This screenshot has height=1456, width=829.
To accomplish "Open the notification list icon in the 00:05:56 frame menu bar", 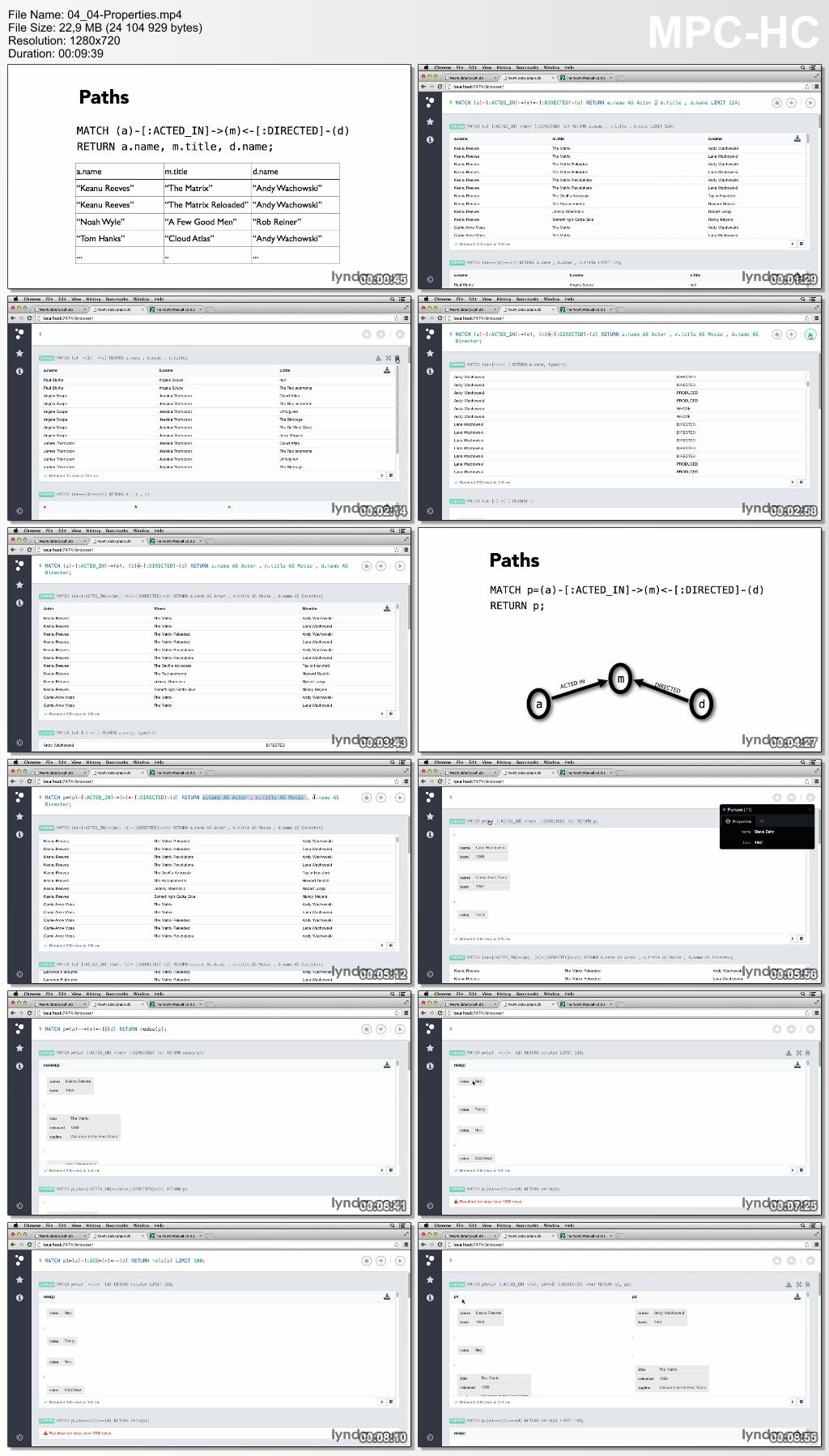I will pyautogui.click(x=812, y=762).
